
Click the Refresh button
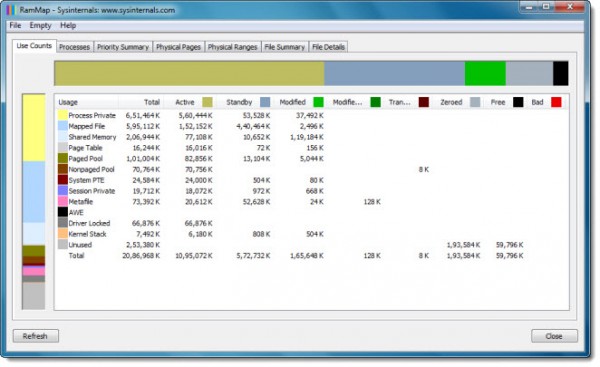36,336
